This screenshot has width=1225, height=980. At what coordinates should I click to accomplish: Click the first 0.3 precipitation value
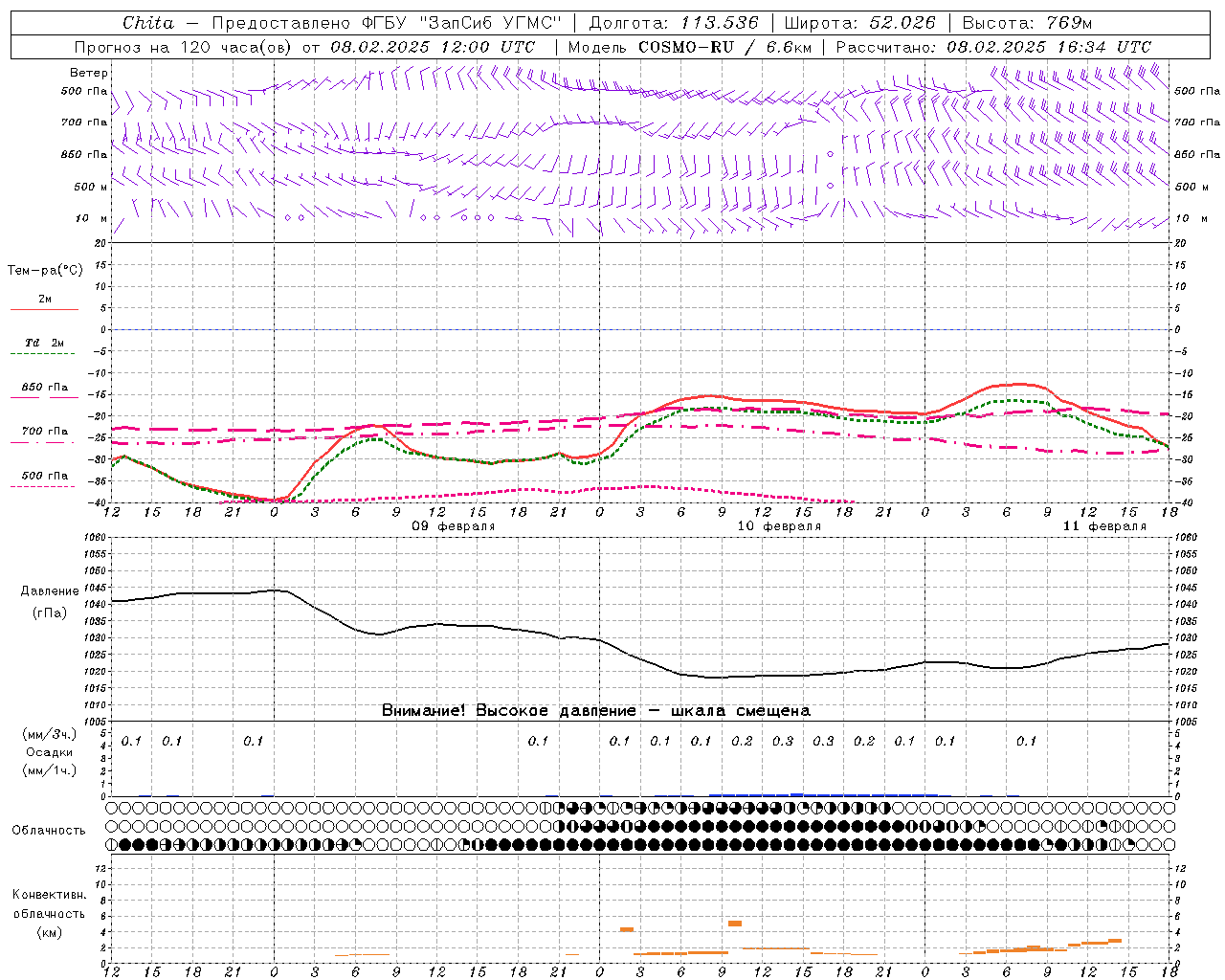783,741
